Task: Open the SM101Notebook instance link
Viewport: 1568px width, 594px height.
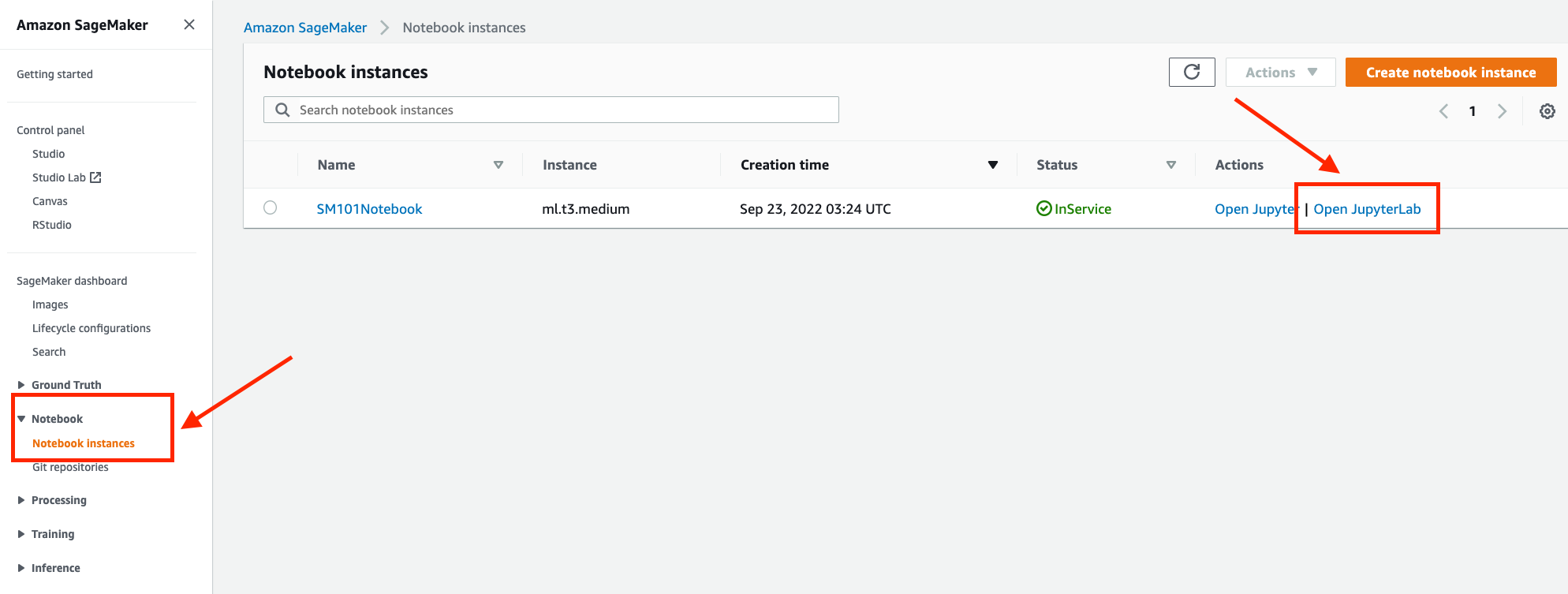Action: pyautogui.click(x=369, y=209)
